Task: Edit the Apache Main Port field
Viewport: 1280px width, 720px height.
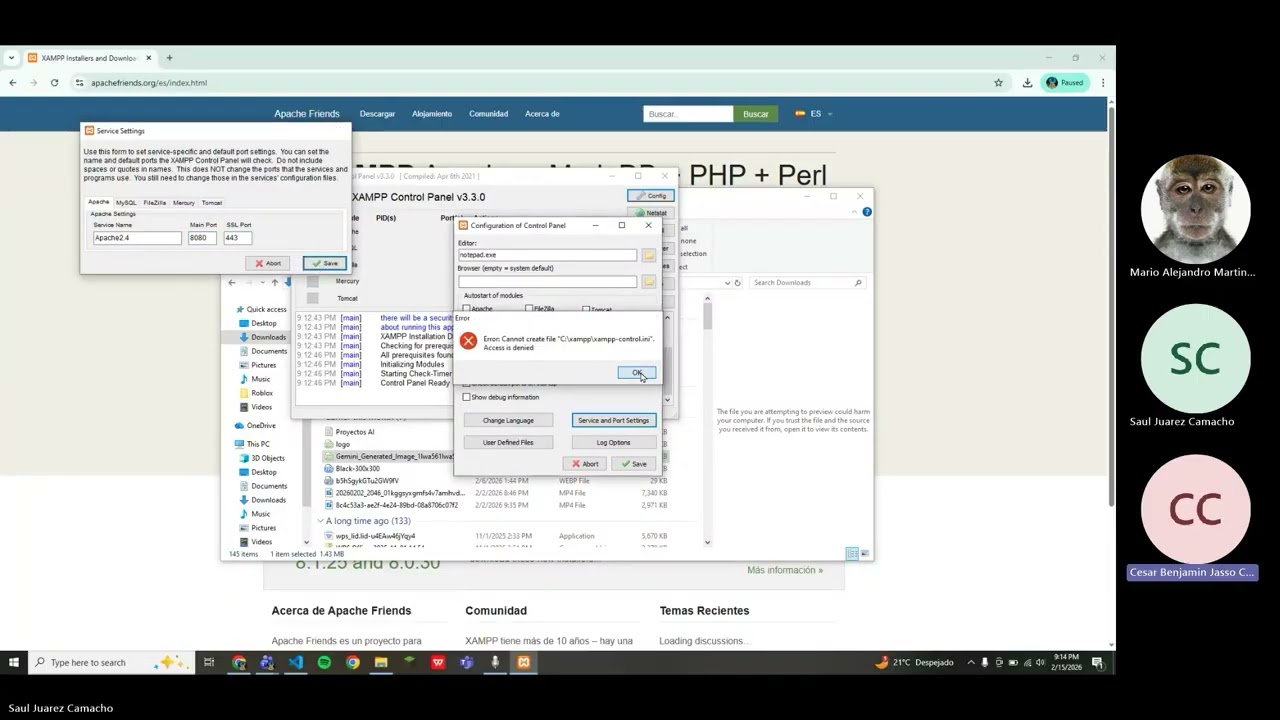Action: [x=203, y=238]
